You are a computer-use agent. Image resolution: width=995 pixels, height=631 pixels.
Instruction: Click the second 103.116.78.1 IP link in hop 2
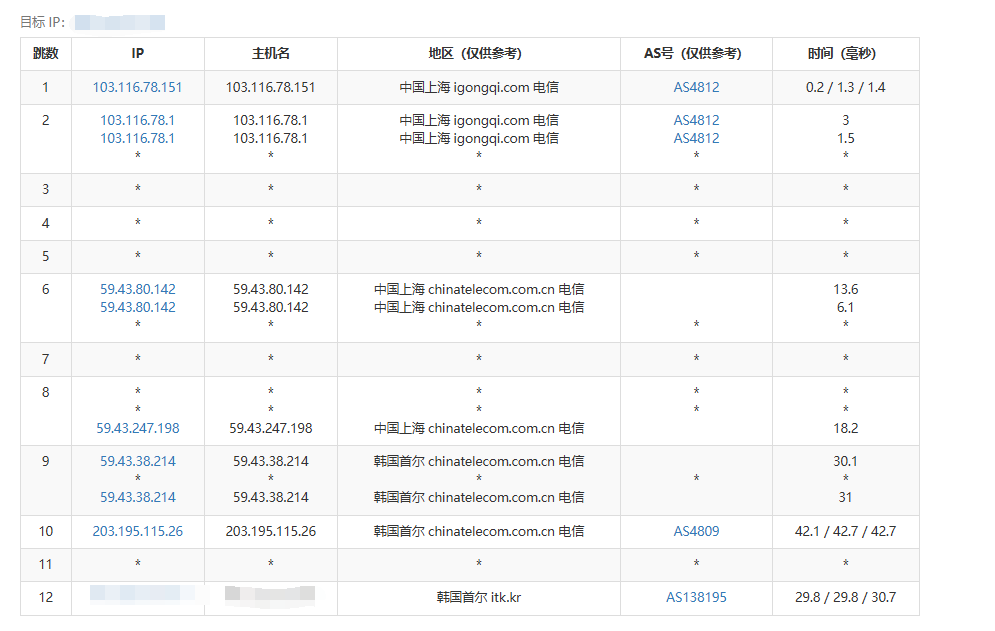pyautogui.click(x=138, y=138)
